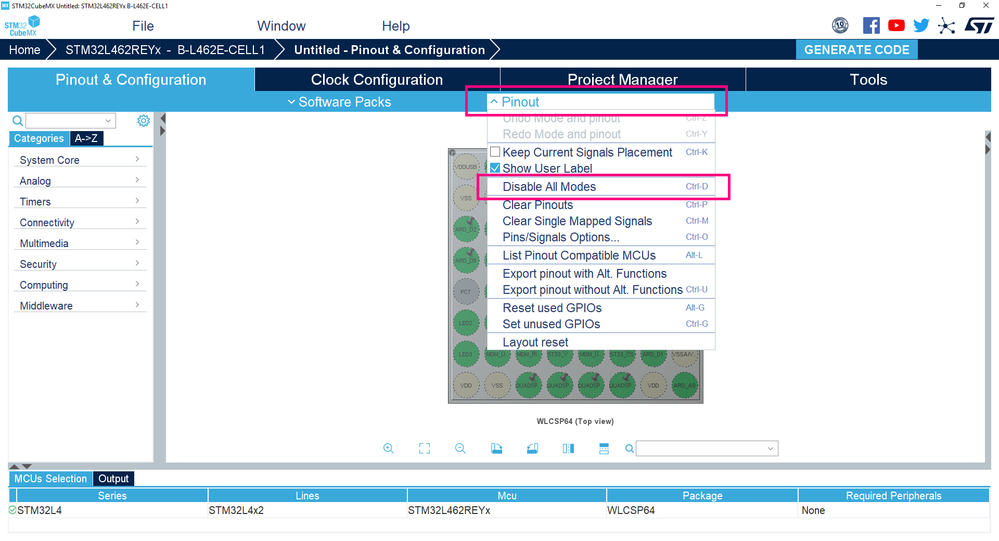Collapse the Pinout dropdown menu

(600, 102)
